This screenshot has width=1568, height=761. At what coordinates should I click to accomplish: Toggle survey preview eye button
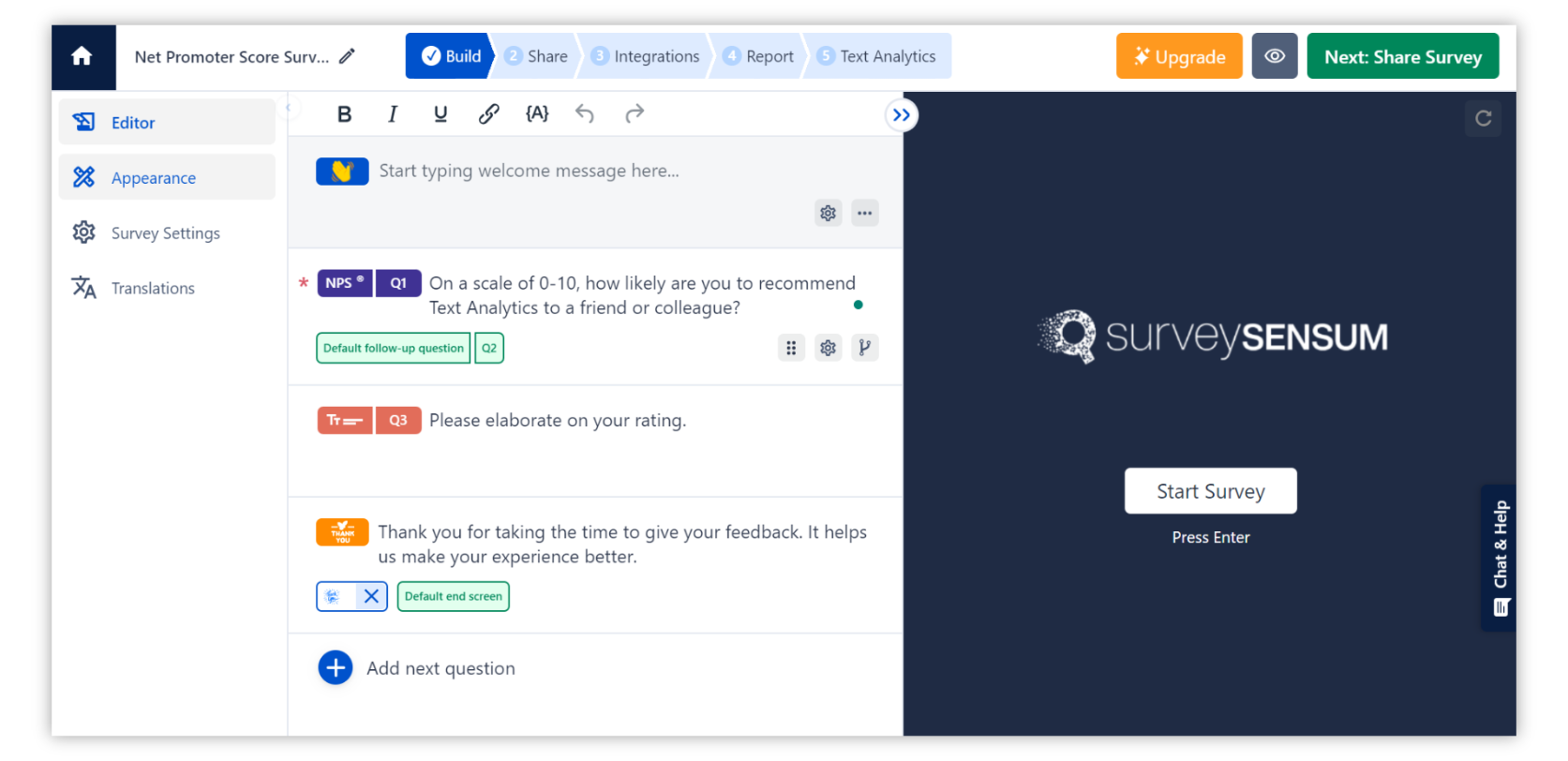[1274, 56]
